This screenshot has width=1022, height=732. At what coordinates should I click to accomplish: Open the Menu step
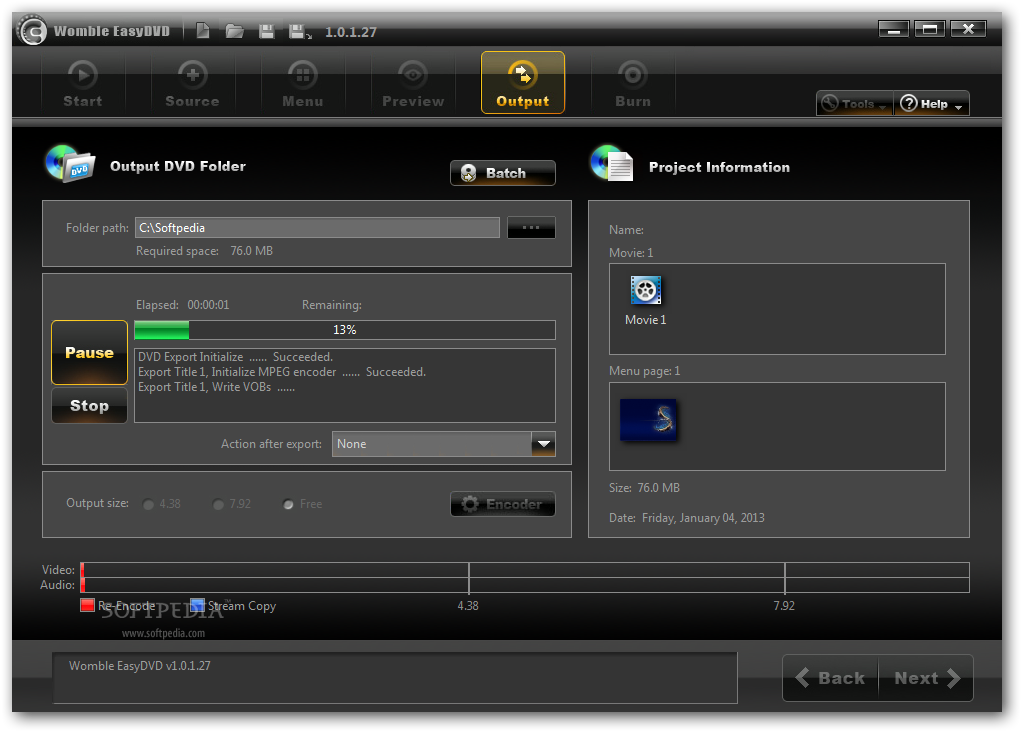pos(302,83)
